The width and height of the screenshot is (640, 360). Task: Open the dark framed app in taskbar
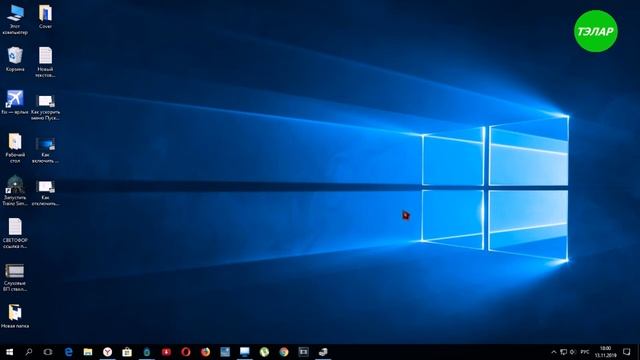[303, 352]
